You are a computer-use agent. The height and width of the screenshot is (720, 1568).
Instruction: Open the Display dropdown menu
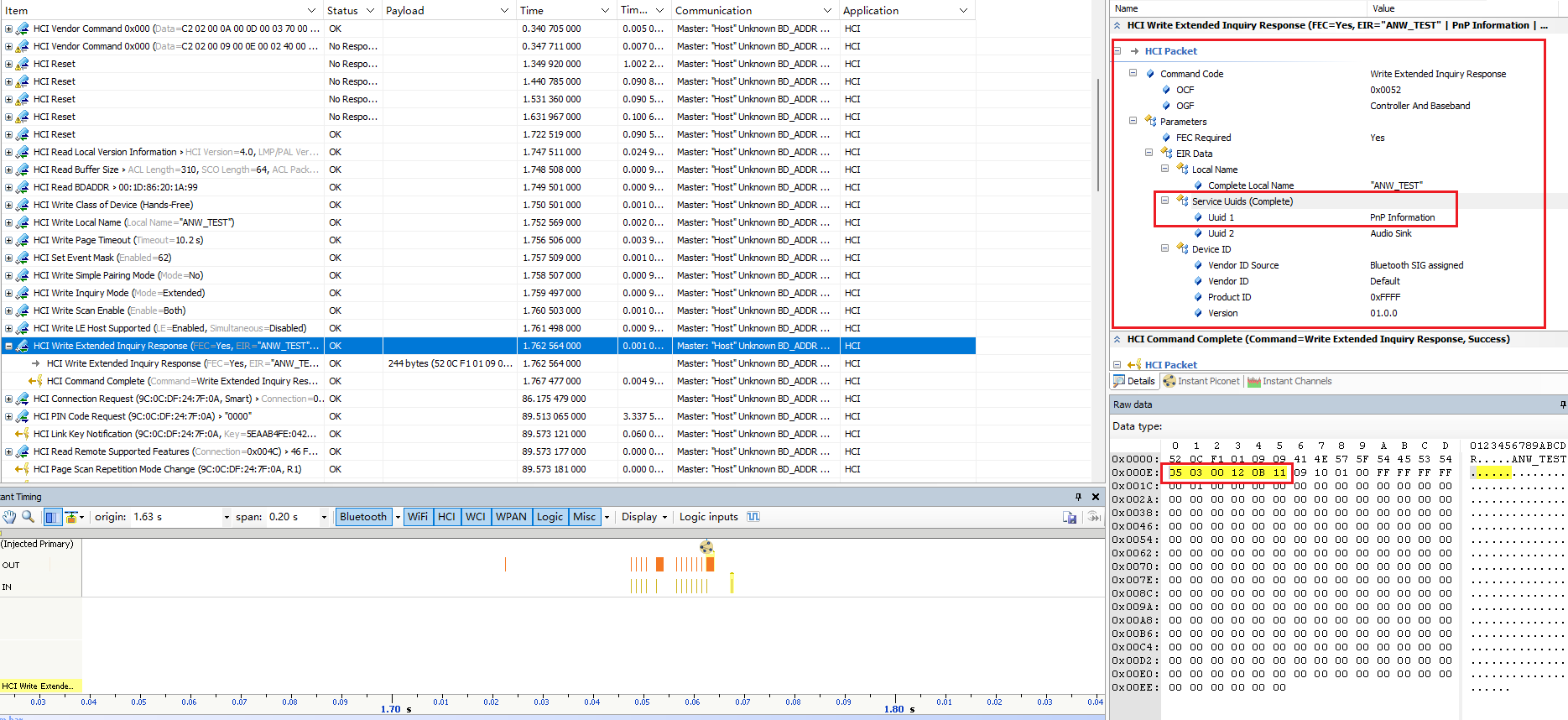pos(644,517)
